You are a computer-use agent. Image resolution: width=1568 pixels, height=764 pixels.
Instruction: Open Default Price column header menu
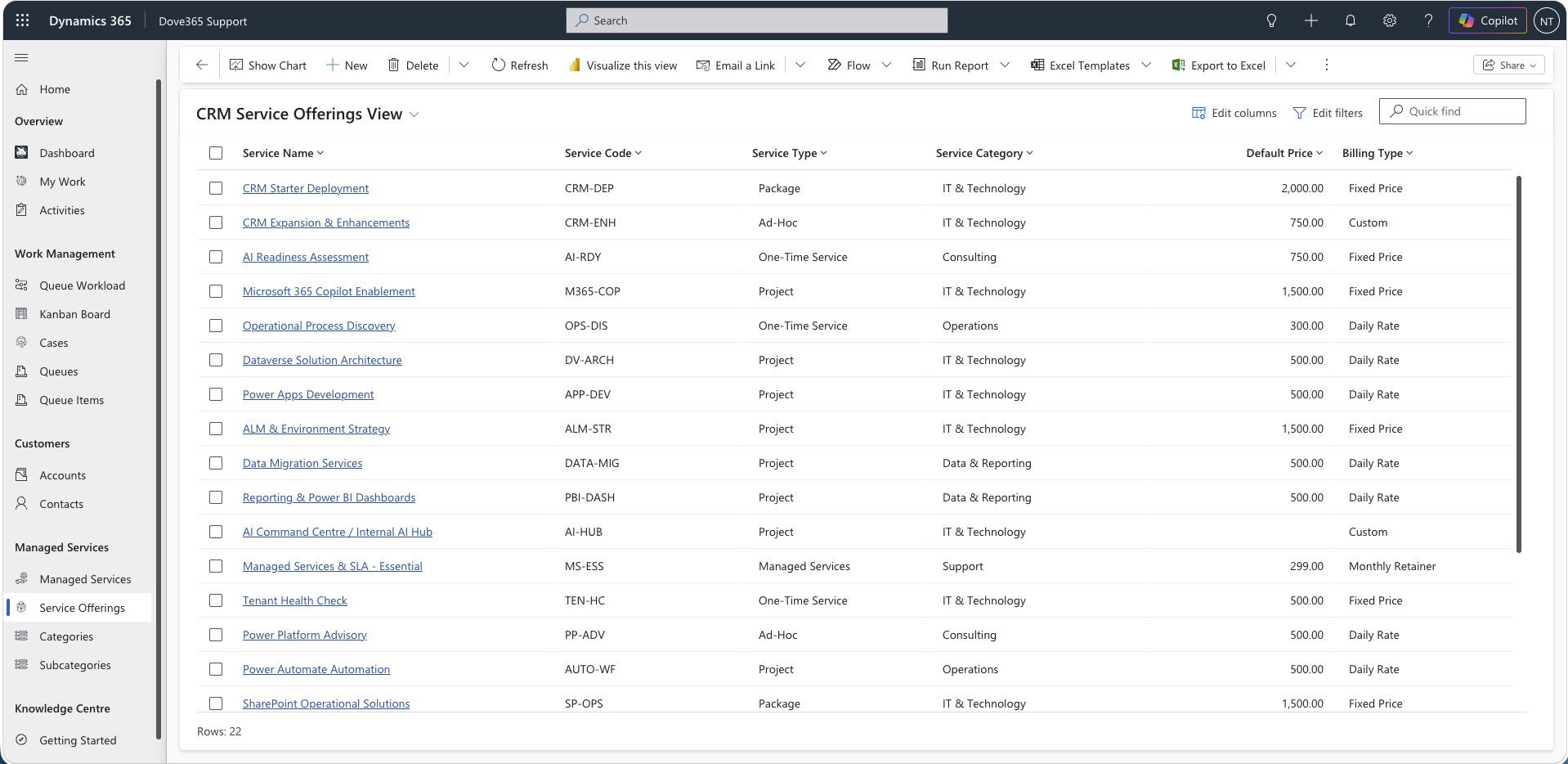point(1284,153)
